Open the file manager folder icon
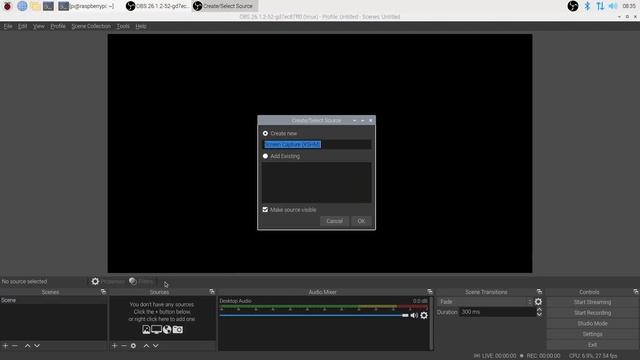The width and height of the screenshot is (640, 360). [35, 6]
